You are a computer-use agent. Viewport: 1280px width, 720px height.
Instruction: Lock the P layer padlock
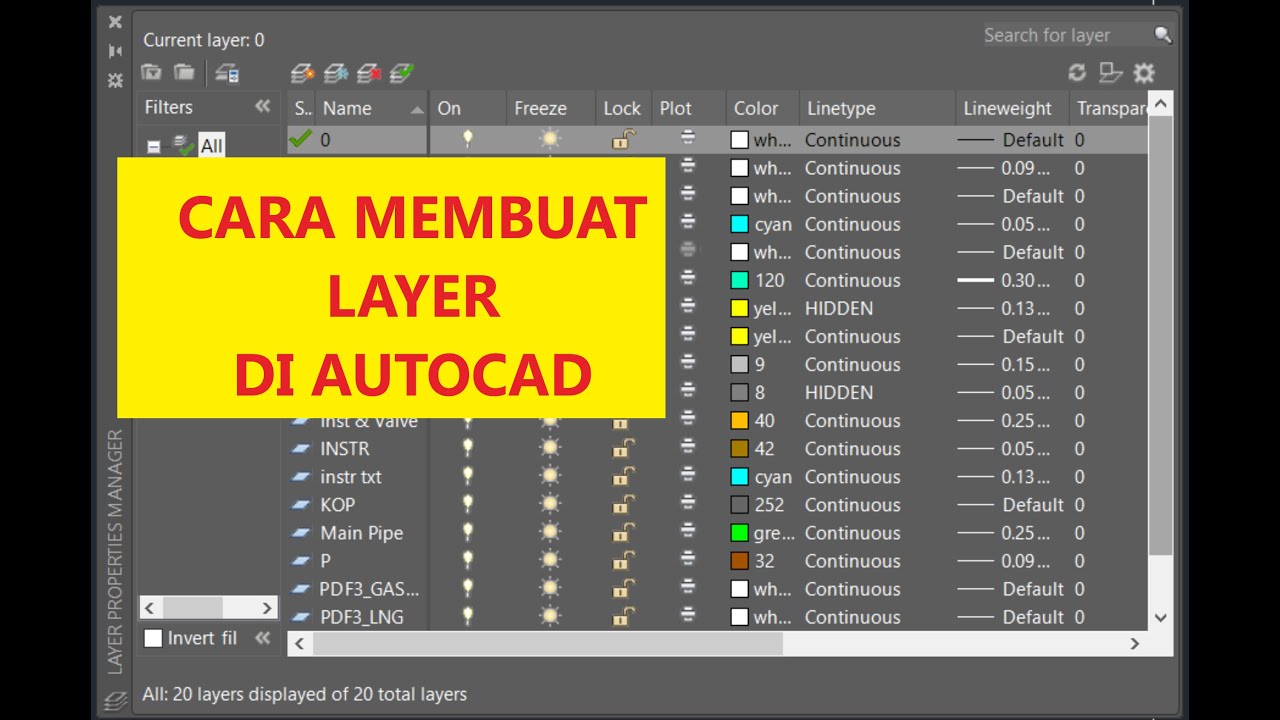622,560
